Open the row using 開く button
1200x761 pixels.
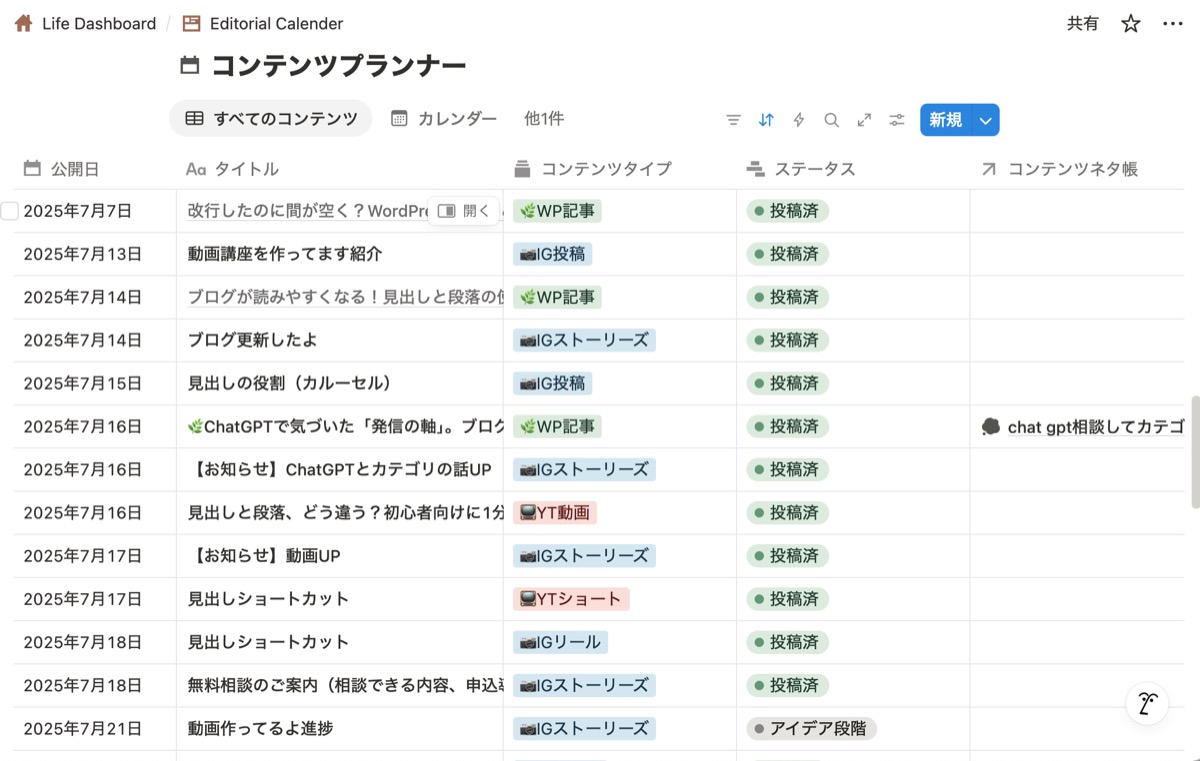(x=464, y=211)
